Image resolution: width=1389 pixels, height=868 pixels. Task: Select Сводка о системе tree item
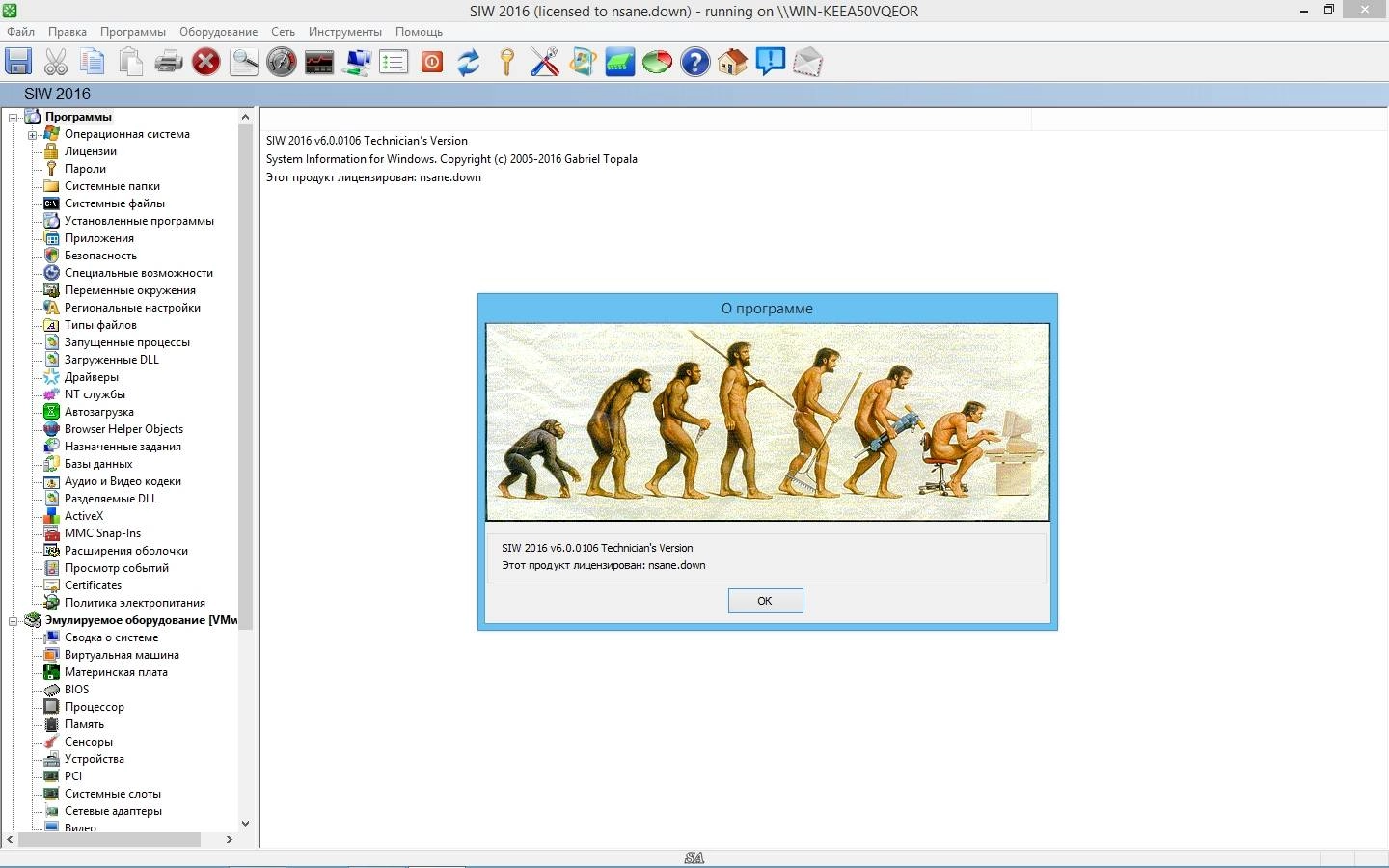tap(111, 637)
